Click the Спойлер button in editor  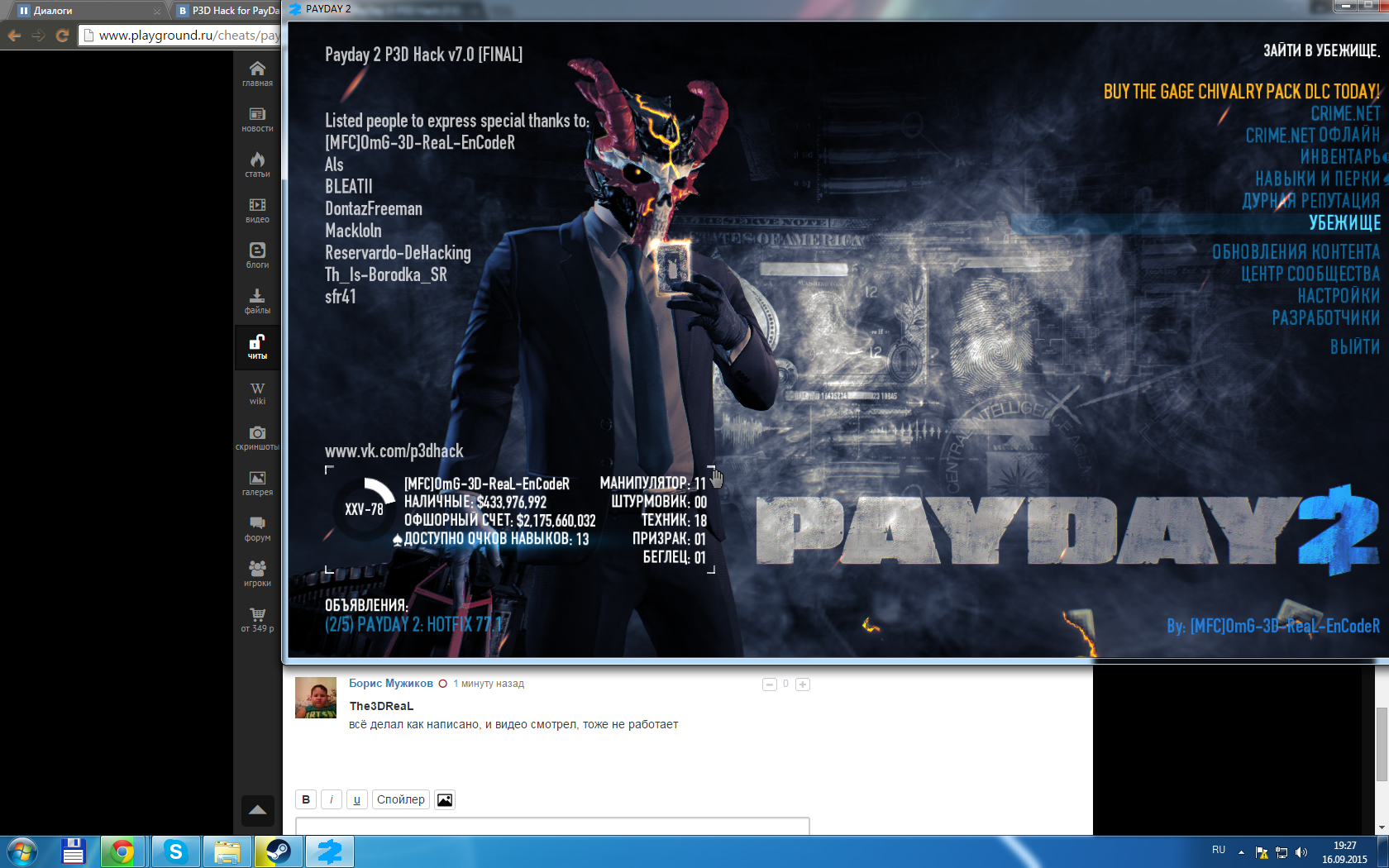point(400,799)
